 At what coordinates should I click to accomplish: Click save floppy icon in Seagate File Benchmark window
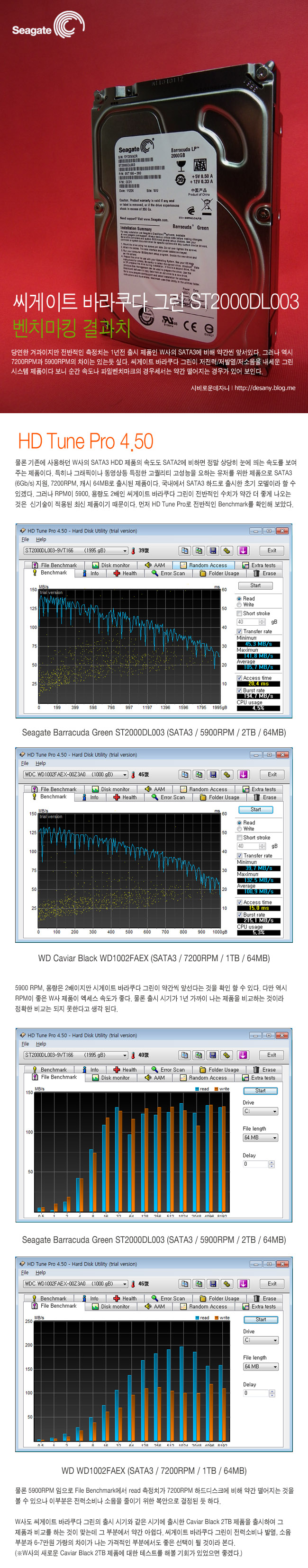point(212,1055)
